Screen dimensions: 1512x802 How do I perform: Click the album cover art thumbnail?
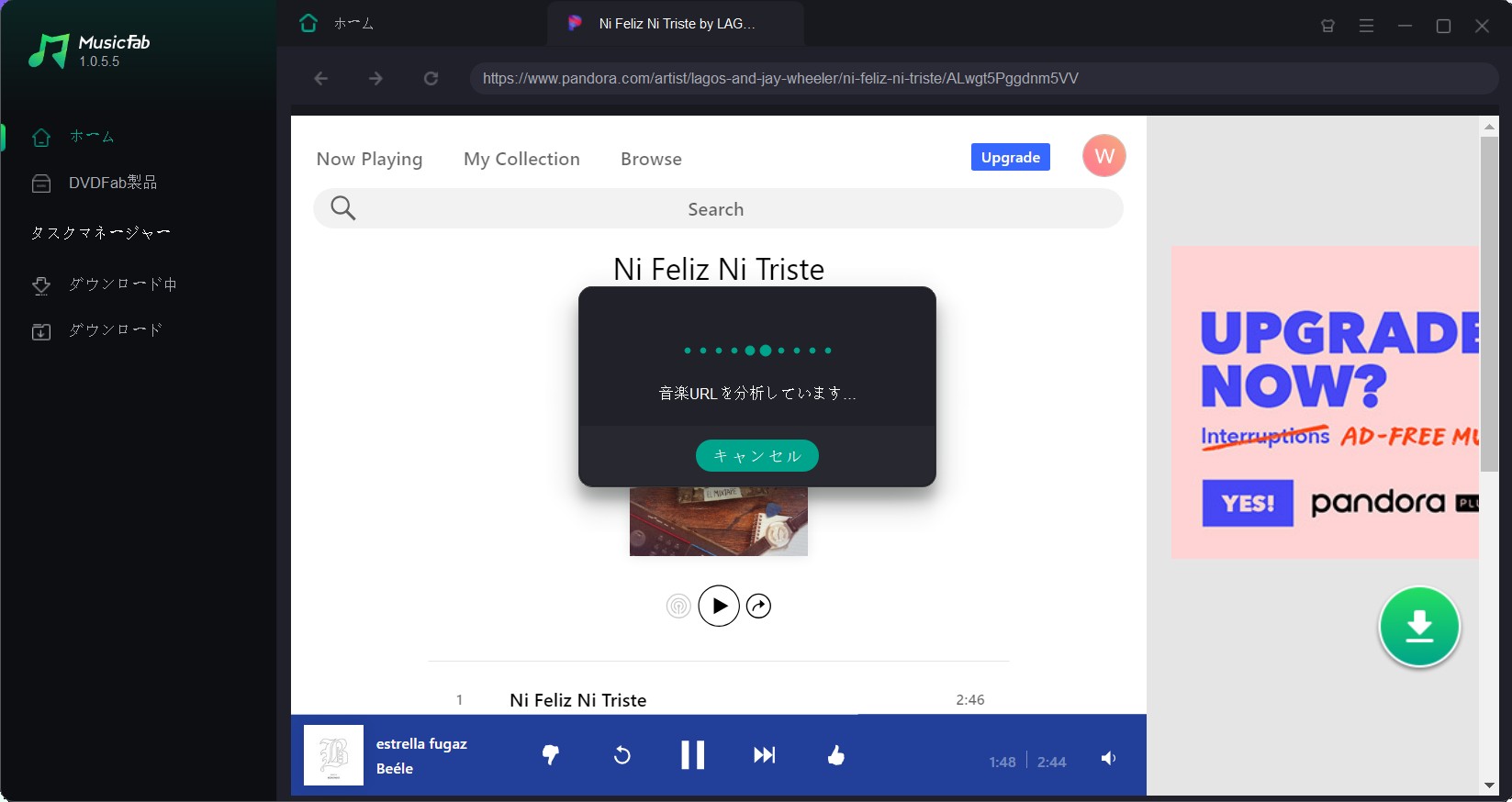pos(719,521)
